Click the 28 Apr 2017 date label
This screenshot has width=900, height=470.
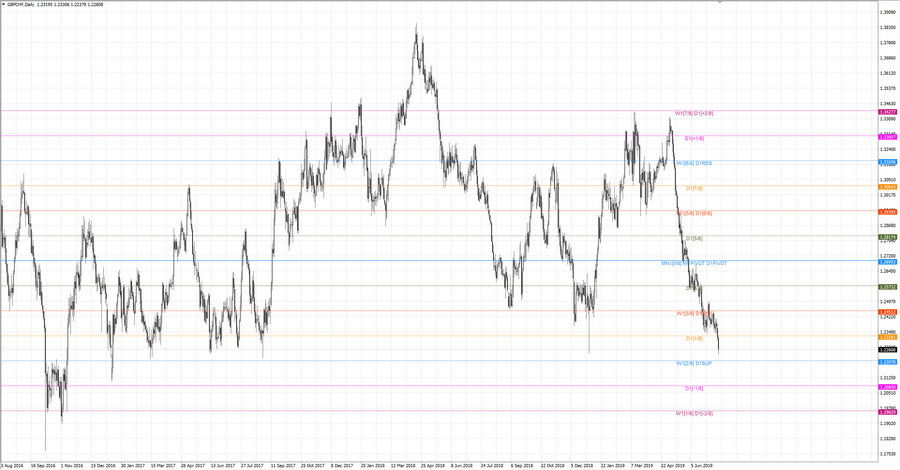pos(193,466)
